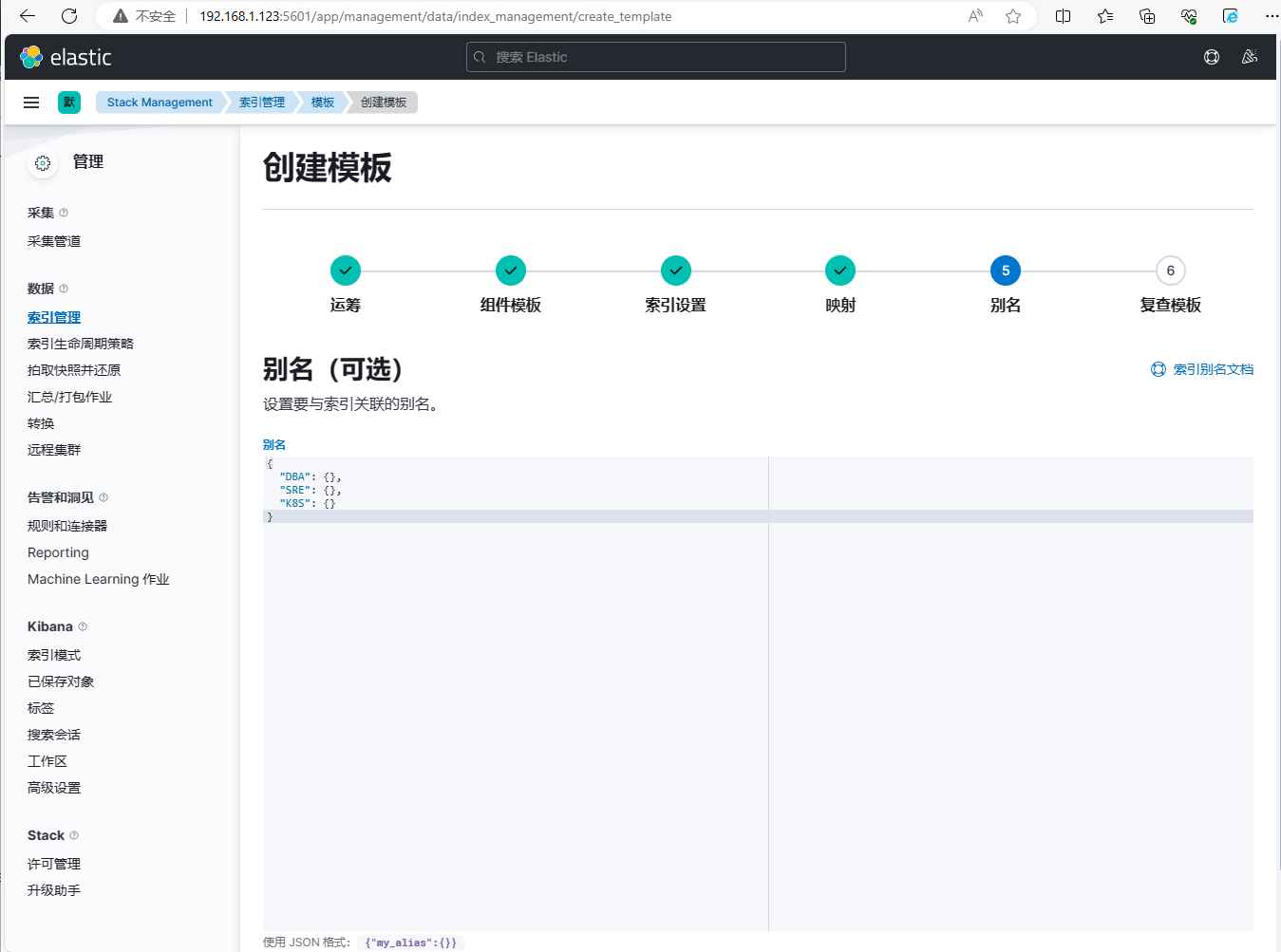Image resolution: width=1281 pixels, height=952 pixels.
Task: Select the templates breadcrumb
Action: coord(323,103)
